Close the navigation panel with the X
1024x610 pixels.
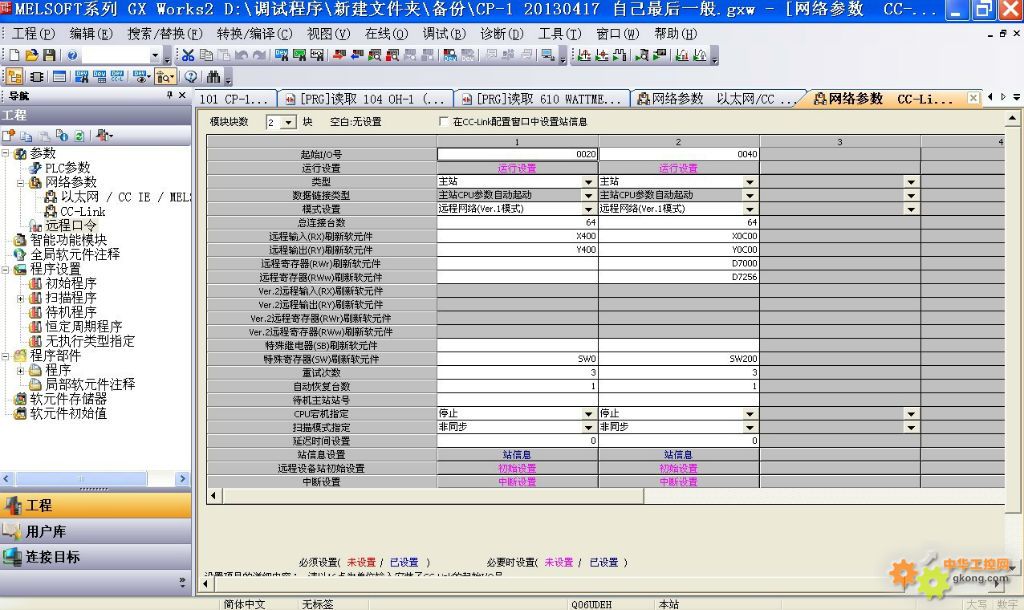(x=183, y=95)
